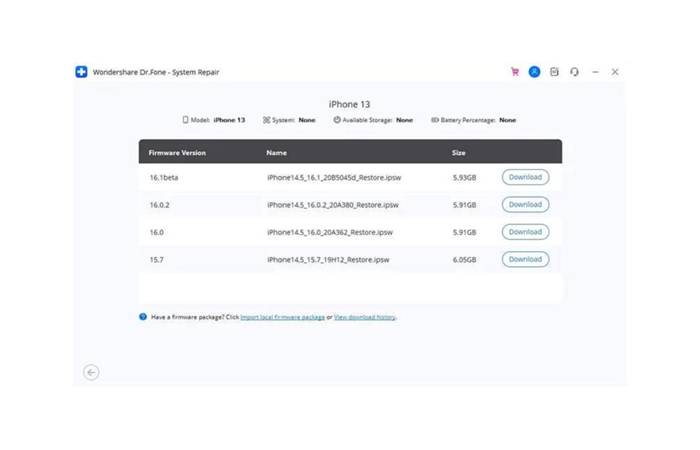Click Import local firmware package link
The width and height of the screenshot is (700, 450).
[283, 317]
